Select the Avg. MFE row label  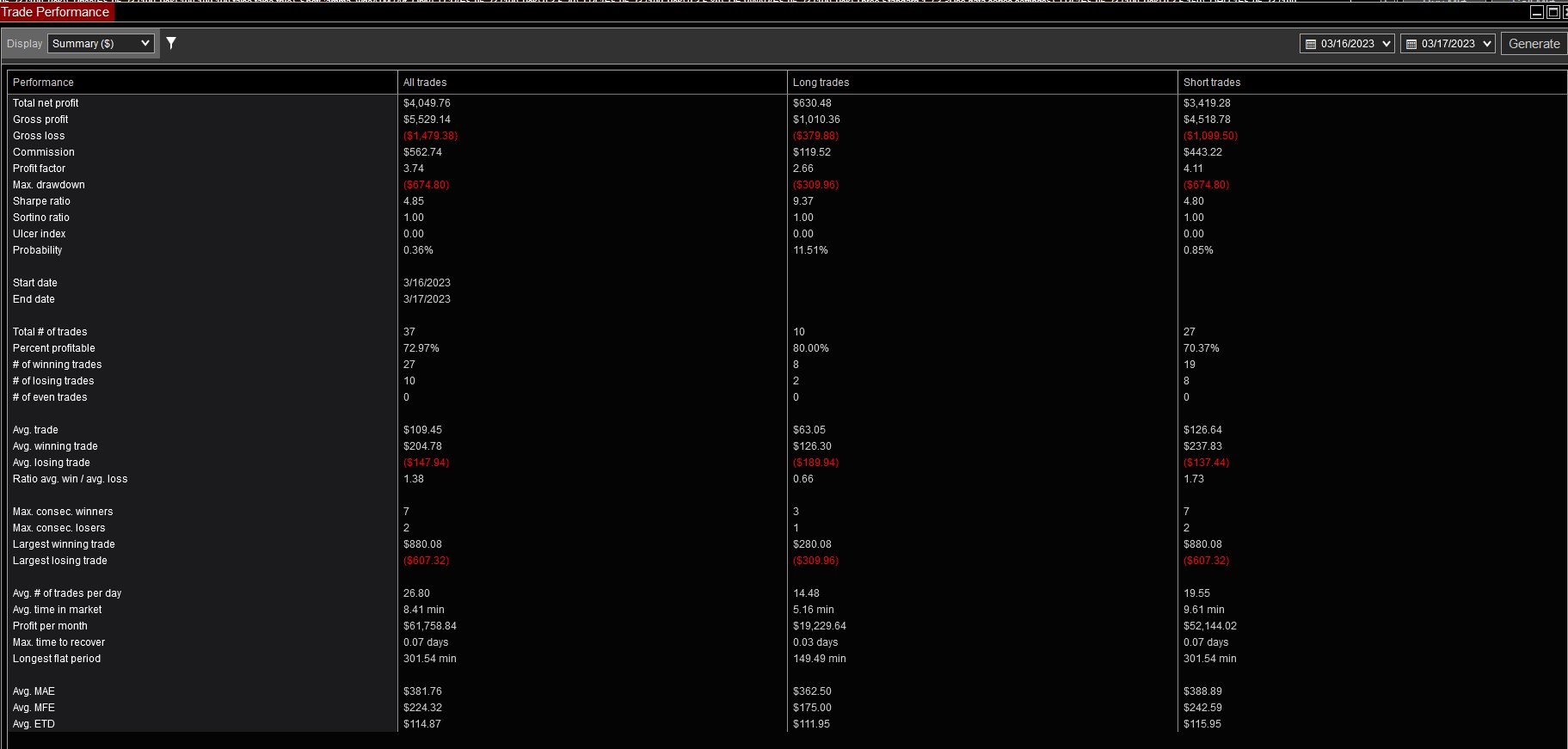click(34, 708)
